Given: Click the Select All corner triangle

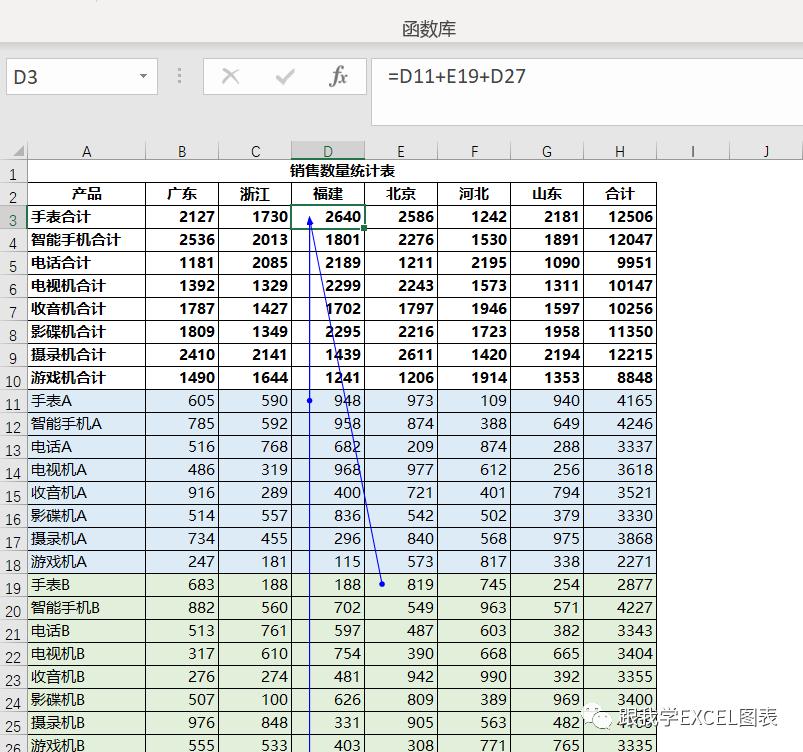Looking at the screenshot, I should pos(14,151).
